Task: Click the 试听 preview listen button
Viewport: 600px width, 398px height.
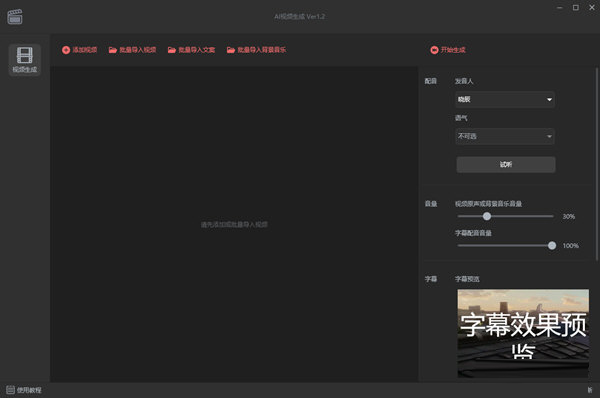Action: pyautogui.click(x=506, y=165)
